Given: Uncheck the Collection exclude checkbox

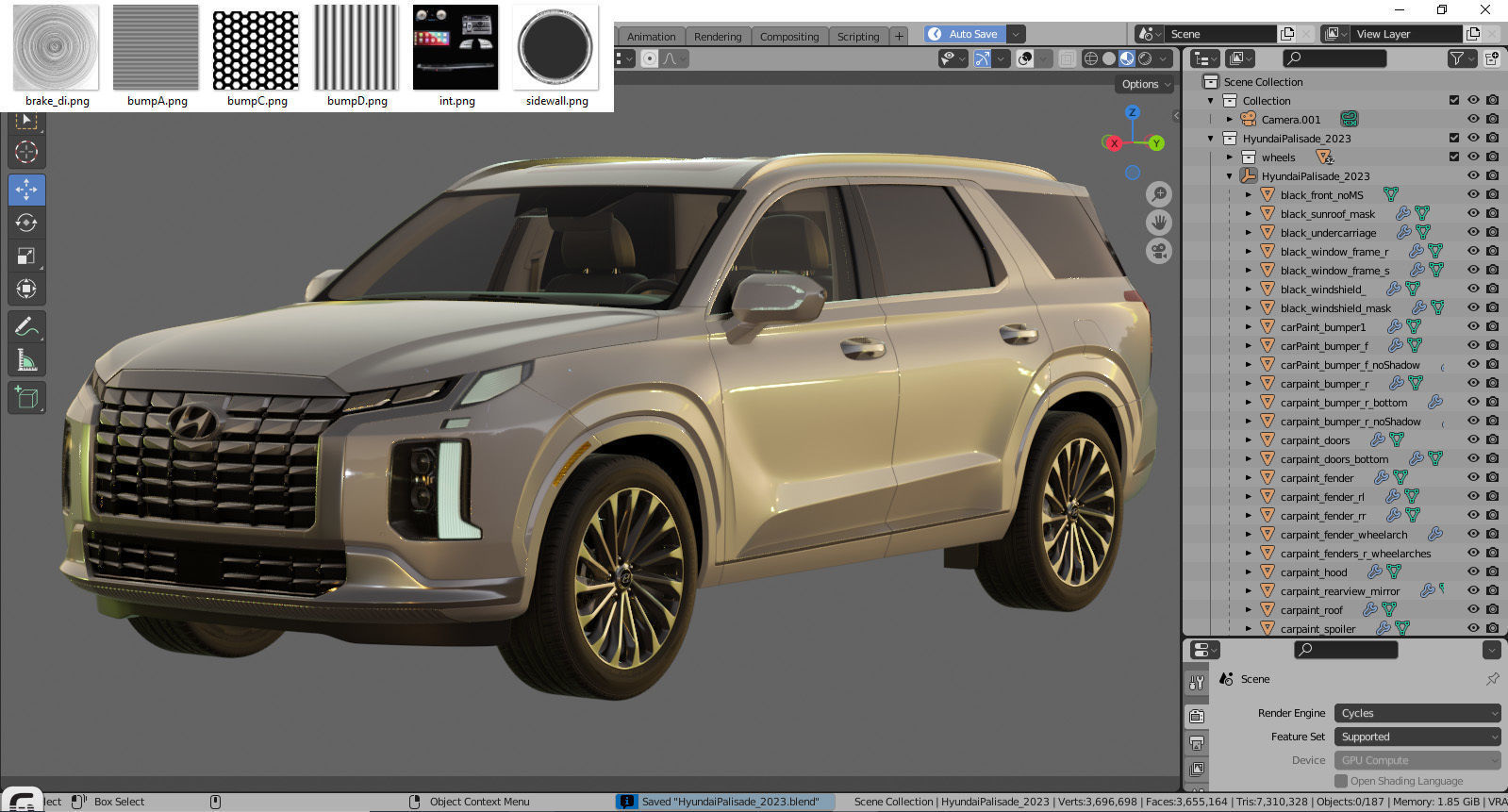Looking at the screenshot, I should (1454, 100).
